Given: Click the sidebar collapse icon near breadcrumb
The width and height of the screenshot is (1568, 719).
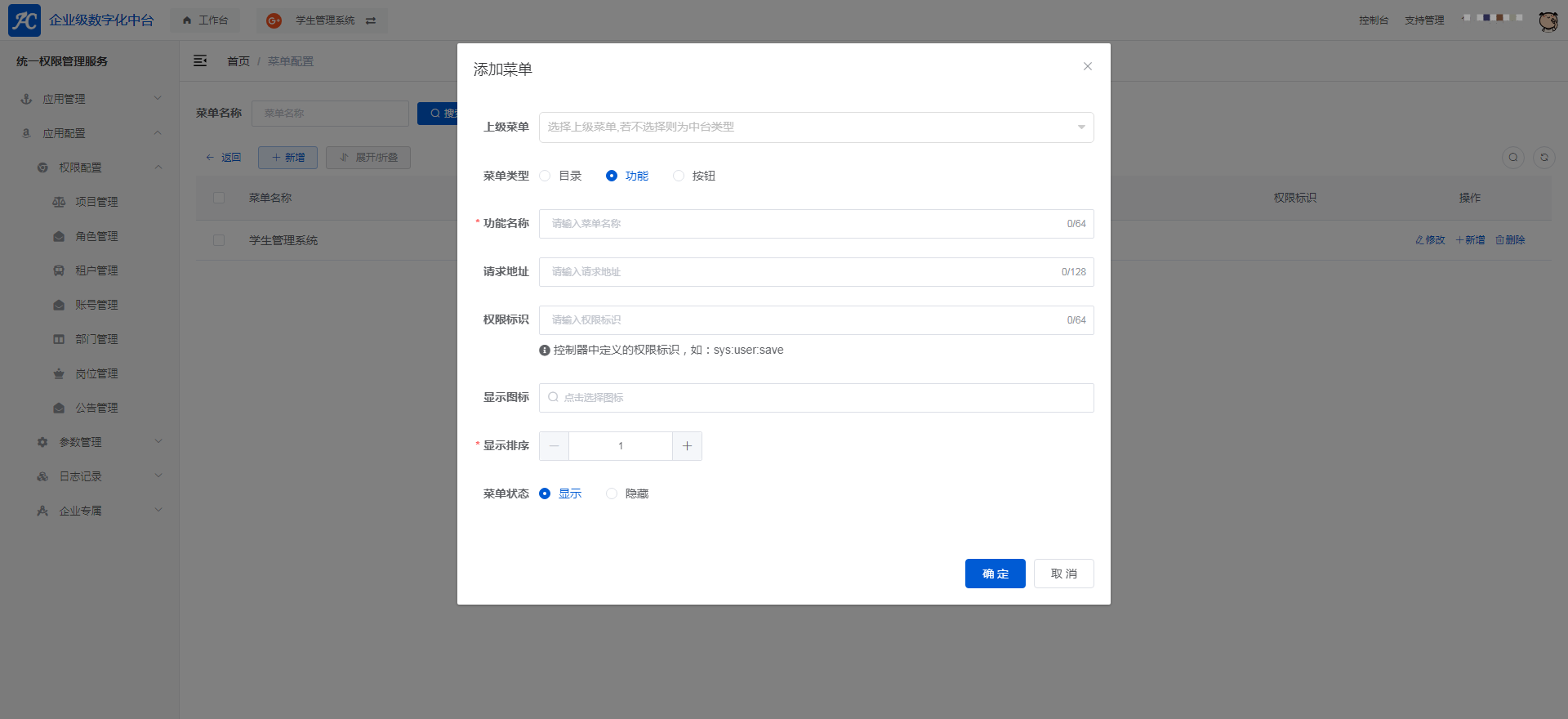Looking at the screenshot, I should pyautogui.click(x=200, y=61).
